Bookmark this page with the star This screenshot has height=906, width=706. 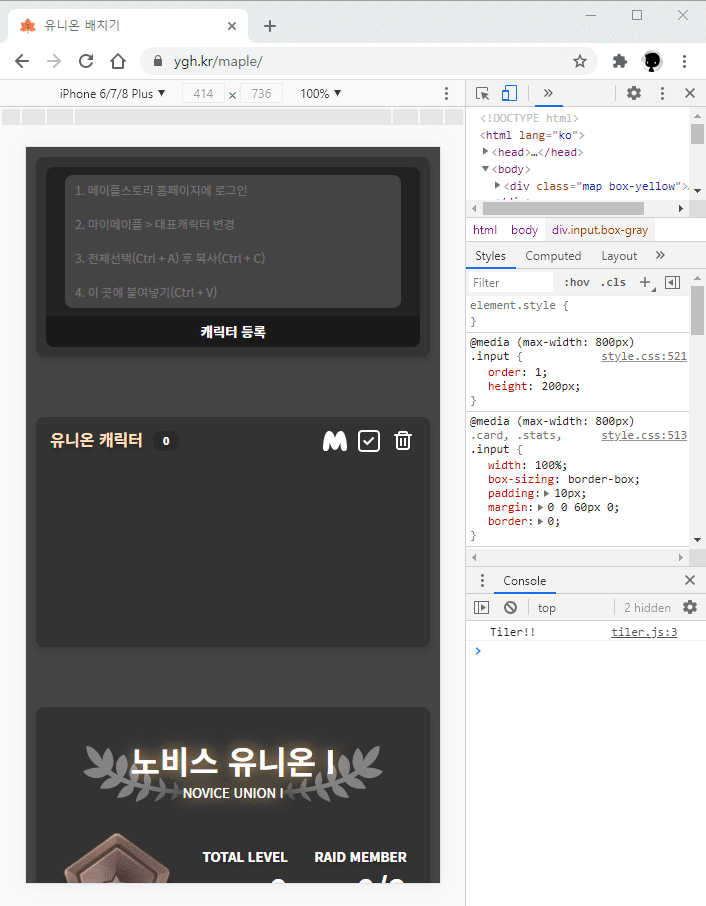pos(579,61)
